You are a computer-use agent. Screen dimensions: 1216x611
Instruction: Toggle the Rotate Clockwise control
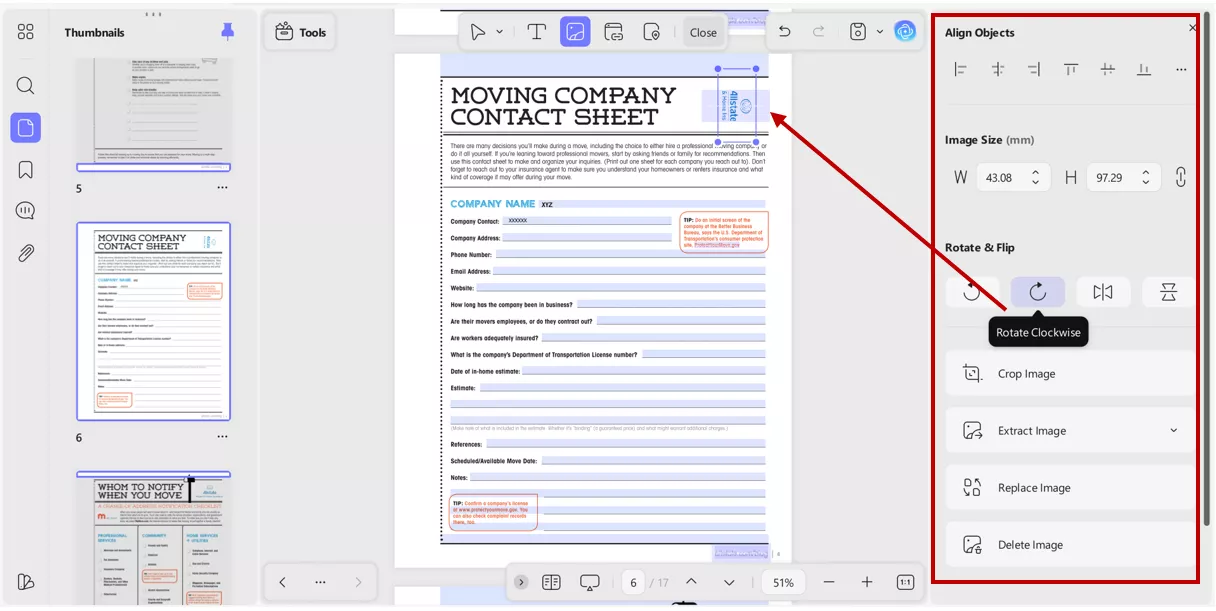pos(1038,291)
